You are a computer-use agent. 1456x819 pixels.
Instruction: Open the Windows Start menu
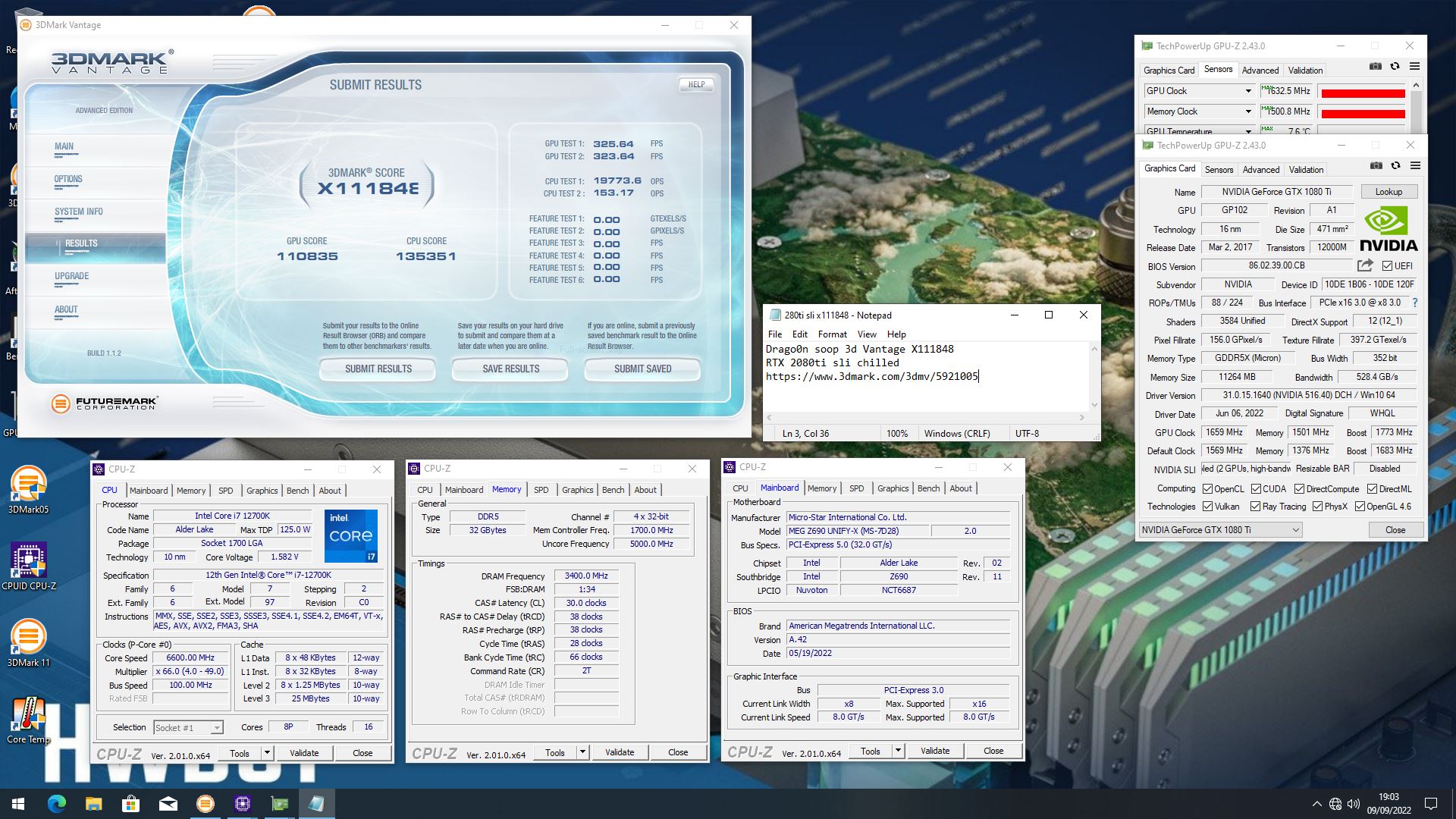[18, 804]
